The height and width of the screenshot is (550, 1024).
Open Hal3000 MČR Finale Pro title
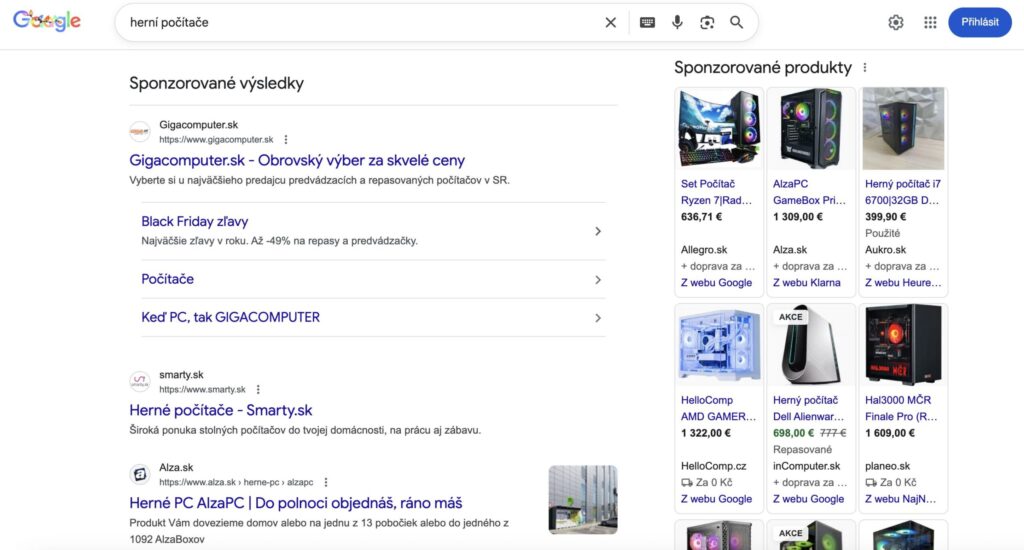tap(901, 408)
